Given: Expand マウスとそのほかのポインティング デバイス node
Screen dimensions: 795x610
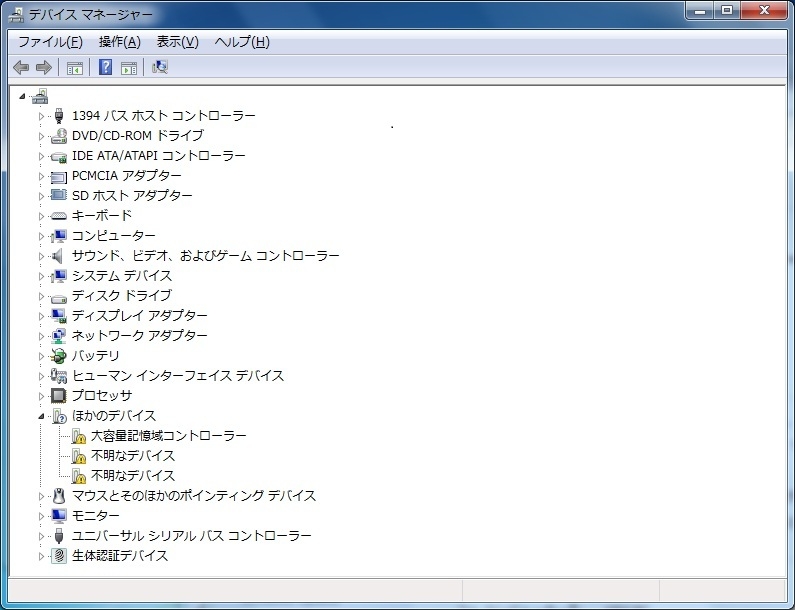Looking at the screenshot, I should click(42, 496).
